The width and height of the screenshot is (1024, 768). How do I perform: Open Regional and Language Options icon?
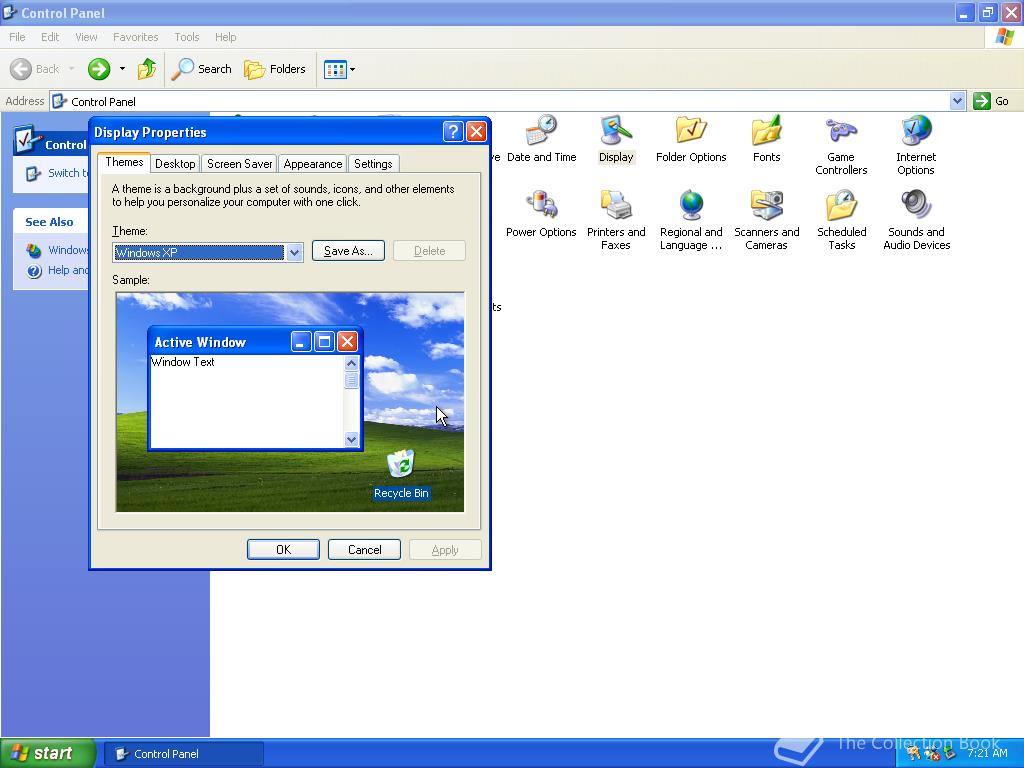coord(691,220)
